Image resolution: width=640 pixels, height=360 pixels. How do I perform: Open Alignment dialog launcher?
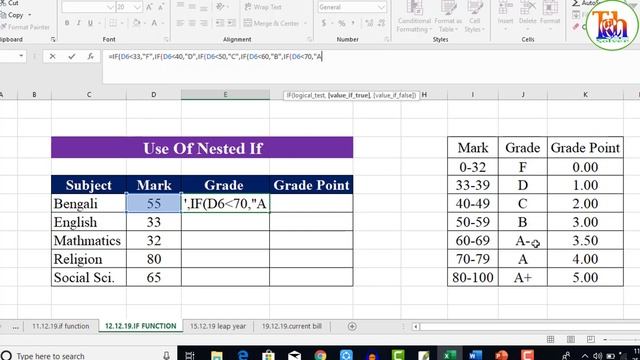309,40
